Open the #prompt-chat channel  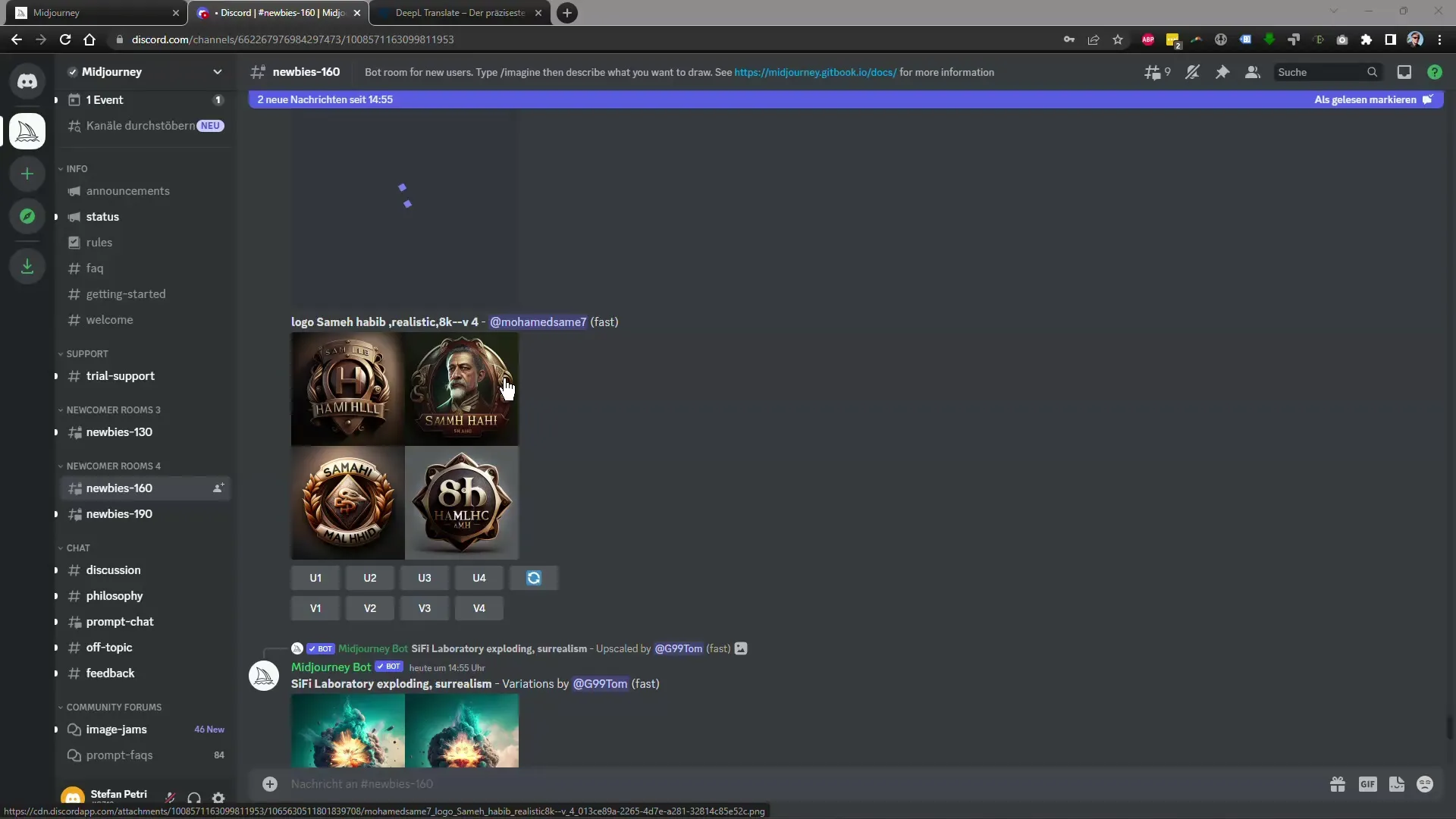[x=119, y=621]
